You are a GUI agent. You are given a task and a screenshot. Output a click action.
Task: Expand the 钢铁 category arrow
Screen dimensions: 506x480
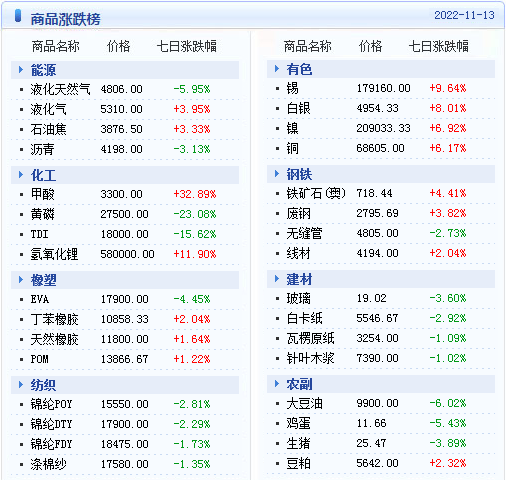277,174
